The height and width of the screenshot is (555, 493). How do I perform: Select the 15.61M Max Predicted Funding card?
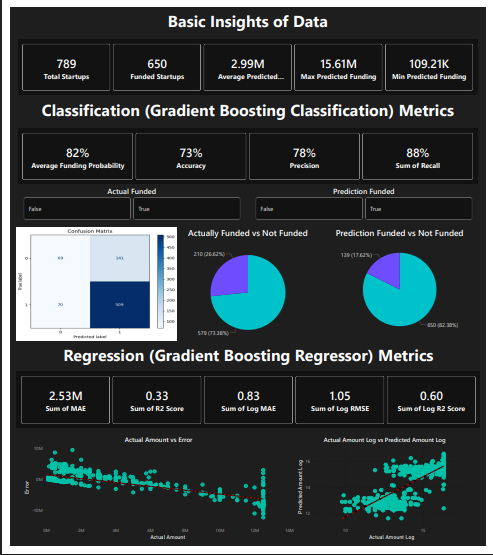pos(338,68)
